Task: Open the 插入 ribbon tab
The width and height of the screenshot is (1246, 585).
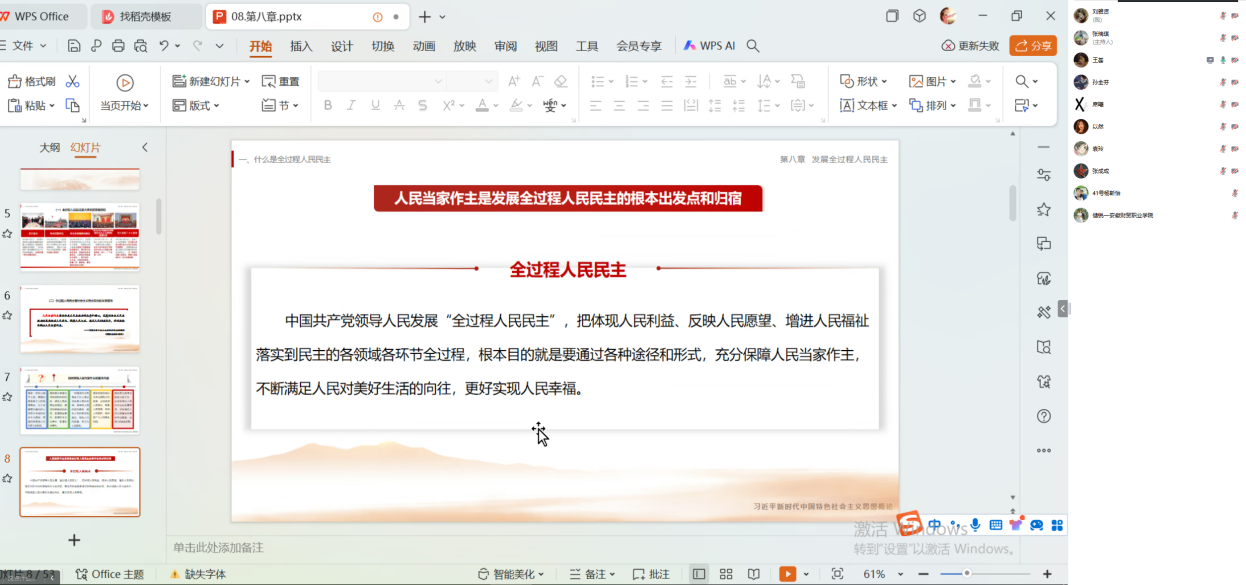Action: [x=301, y=46]
